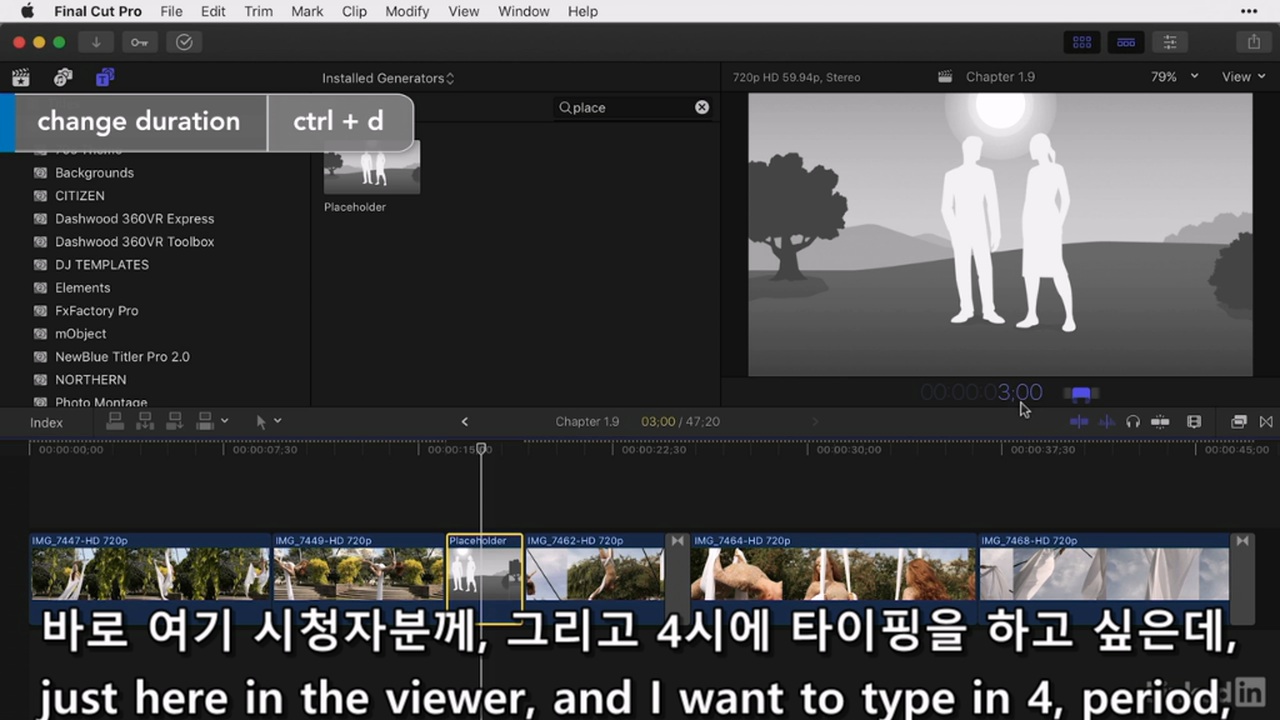The width and height of the screenshot is (1280, 720).
Task: Connect clip to primary storyline button
Action: (115, 422)
